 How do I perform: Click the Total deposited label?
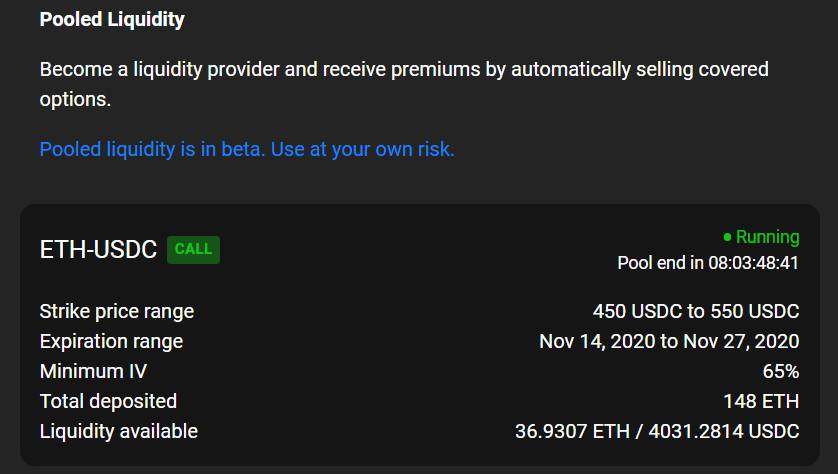[108, 401]
